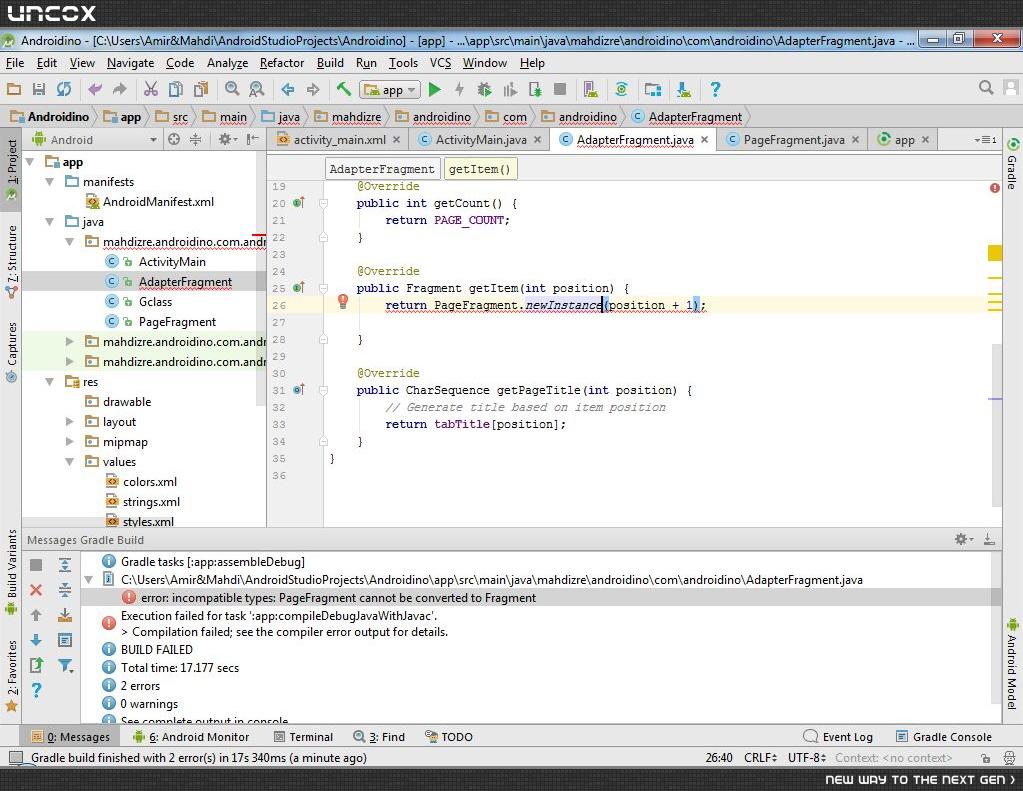Image resolution: width=1023 pixels, height=791 pixels.
Task: Collapse the res folder node
Action: click(x=50, y=382)
